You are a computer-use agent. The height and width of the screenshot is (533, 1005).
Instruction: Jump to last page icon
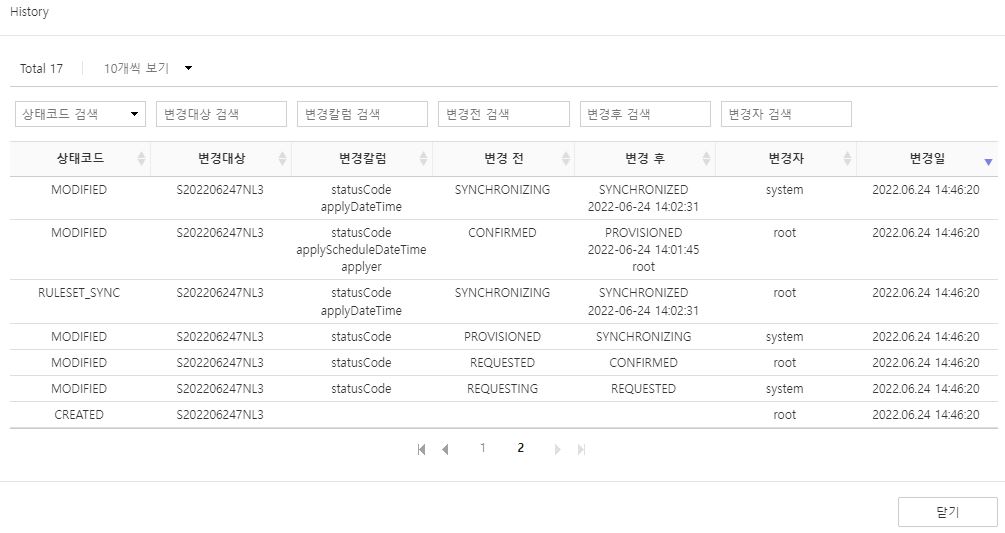coord(581,450)
